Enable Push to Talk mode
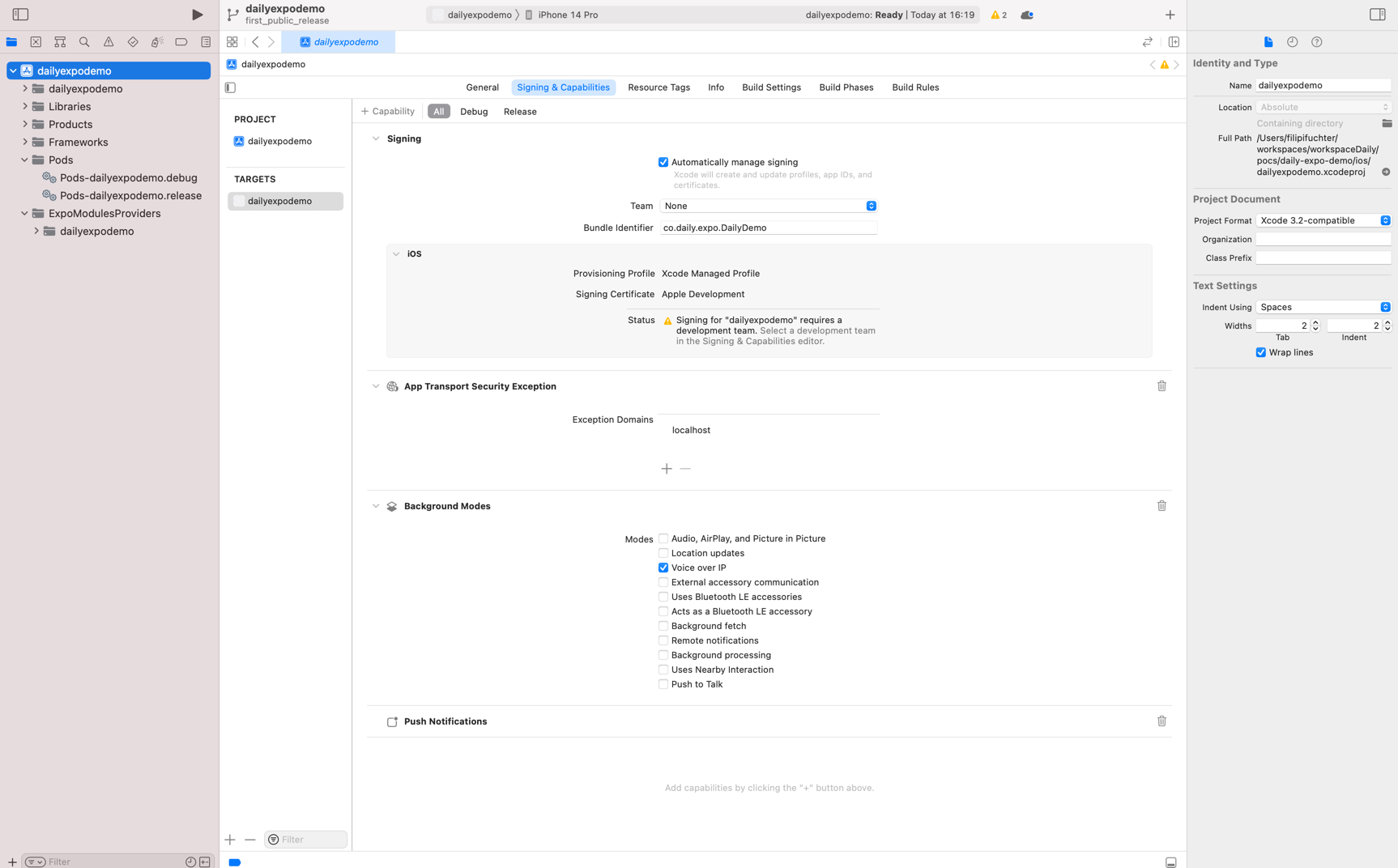 pyautogui.click(x=663, y=684)
